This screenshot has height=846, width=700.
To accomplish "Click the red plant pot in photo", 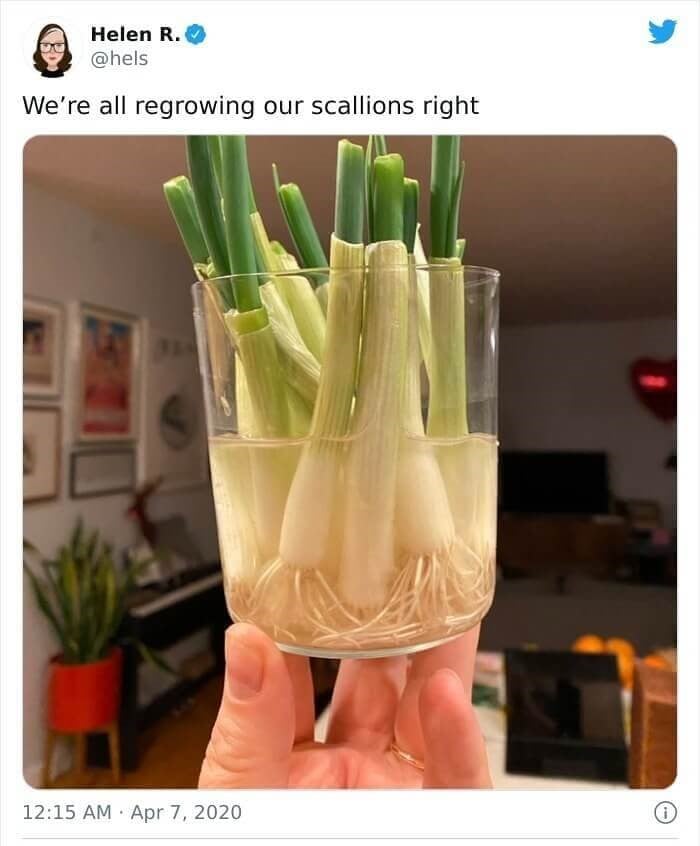I will (x=85, y=692).
